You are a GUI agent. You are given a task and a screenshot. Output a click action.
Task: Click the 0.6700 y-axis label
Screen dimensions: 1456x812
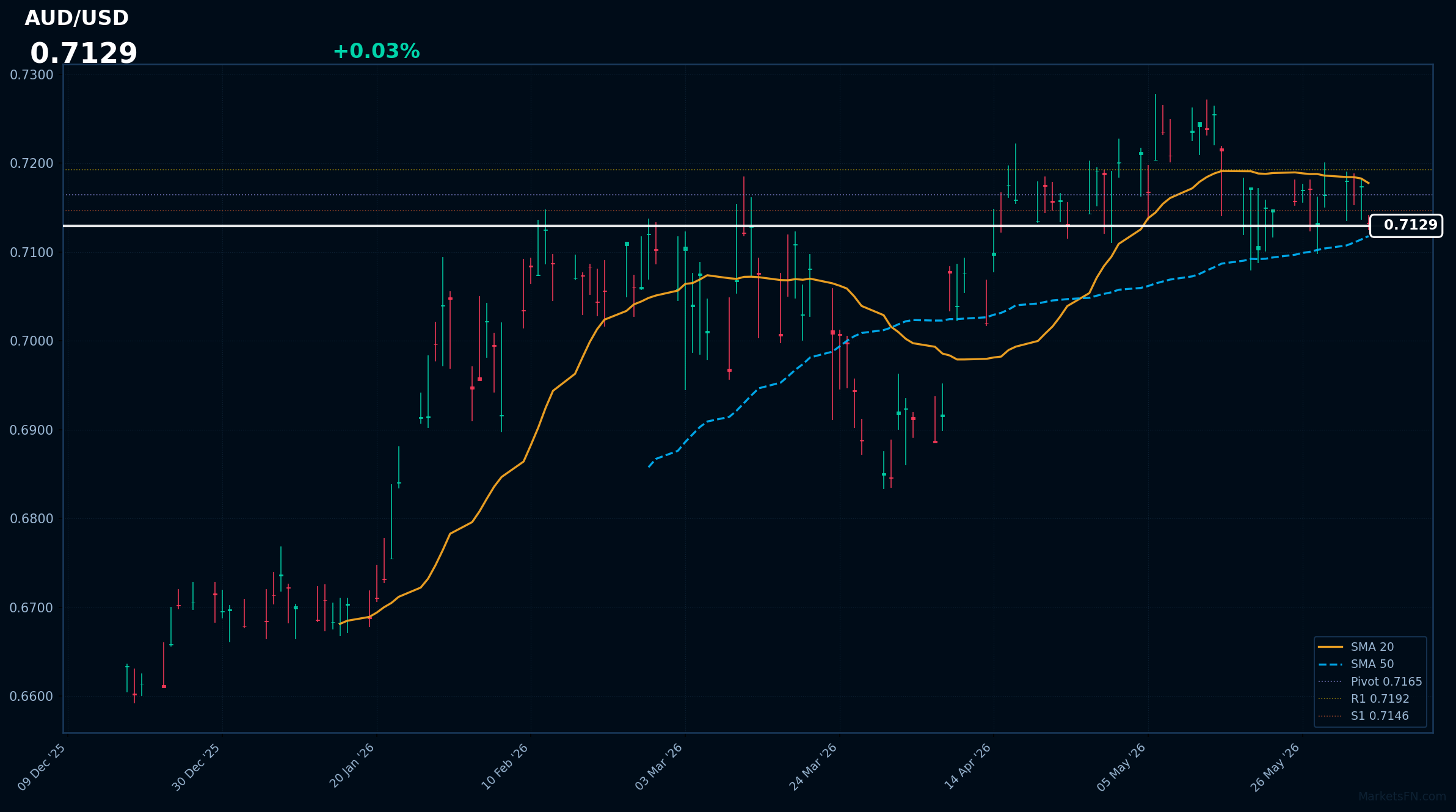[32, 608]
